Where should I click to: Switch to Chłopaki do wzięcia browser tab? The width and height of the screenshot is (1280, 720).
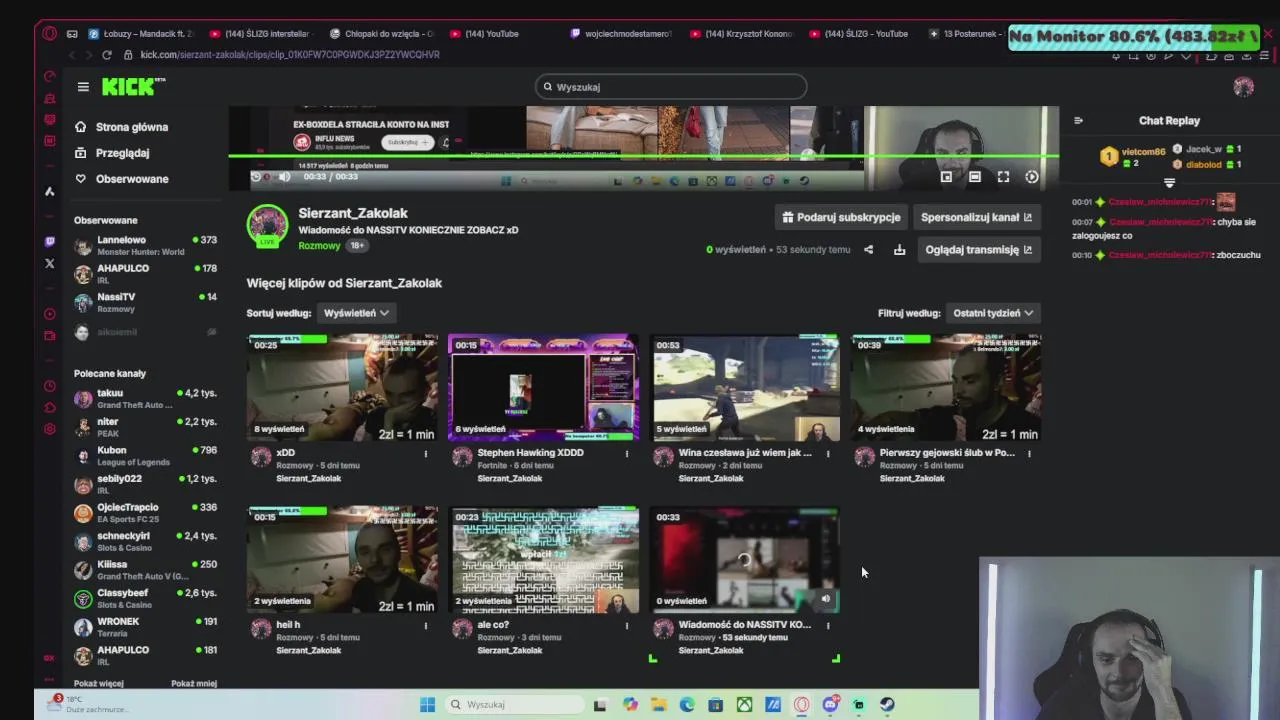(382, 34)
